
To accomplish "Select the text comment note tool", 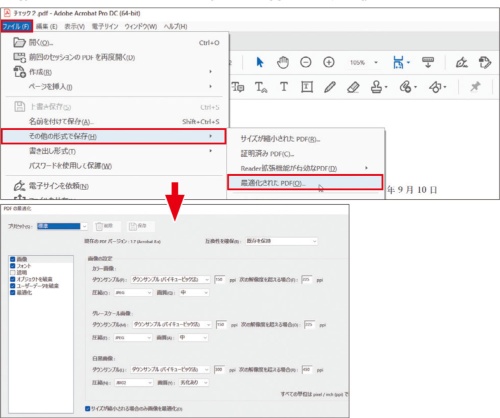I will pyautogui.click(x=238, y=87).
